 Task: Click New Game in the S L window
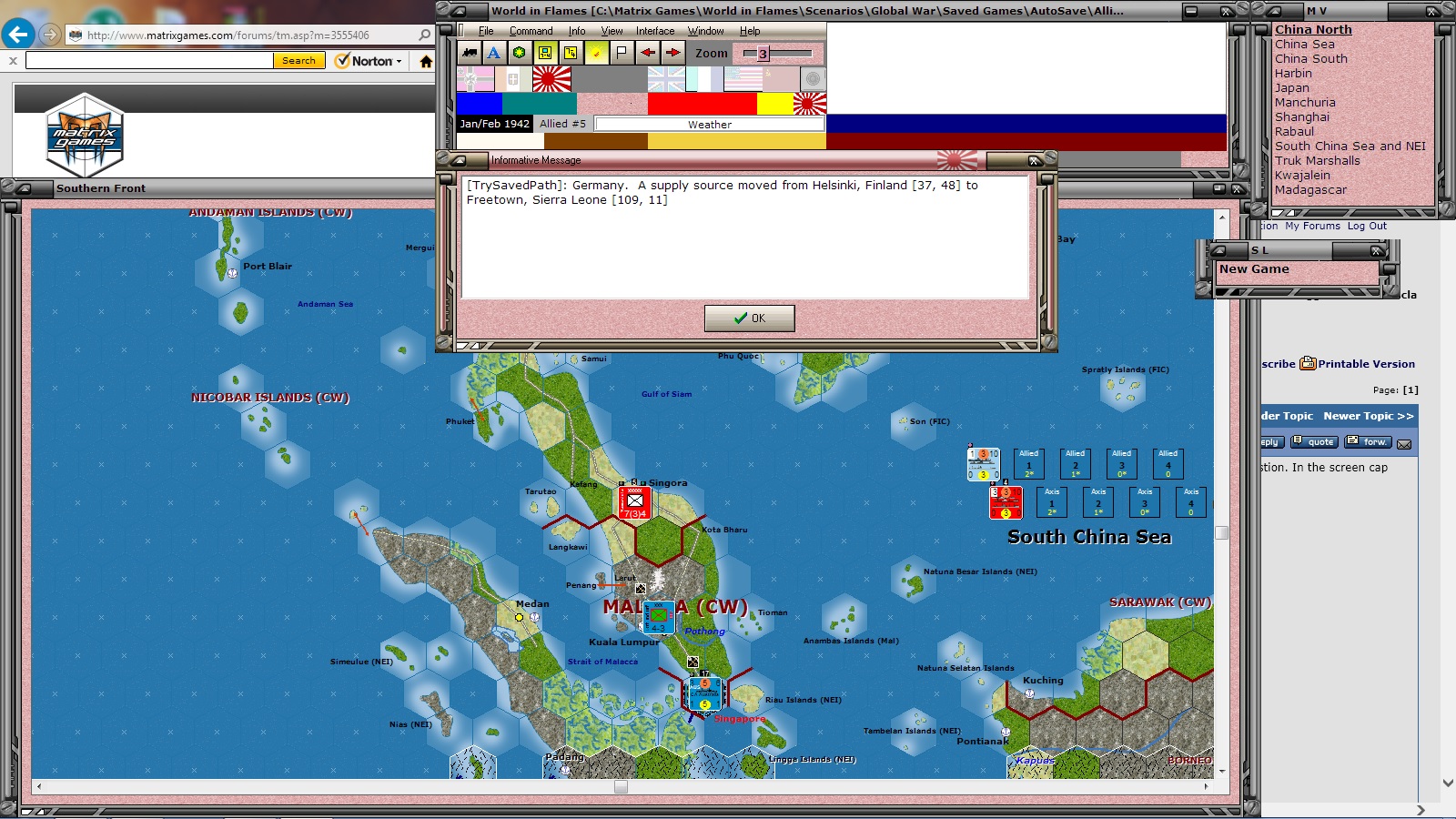[x=1254, y=269]
